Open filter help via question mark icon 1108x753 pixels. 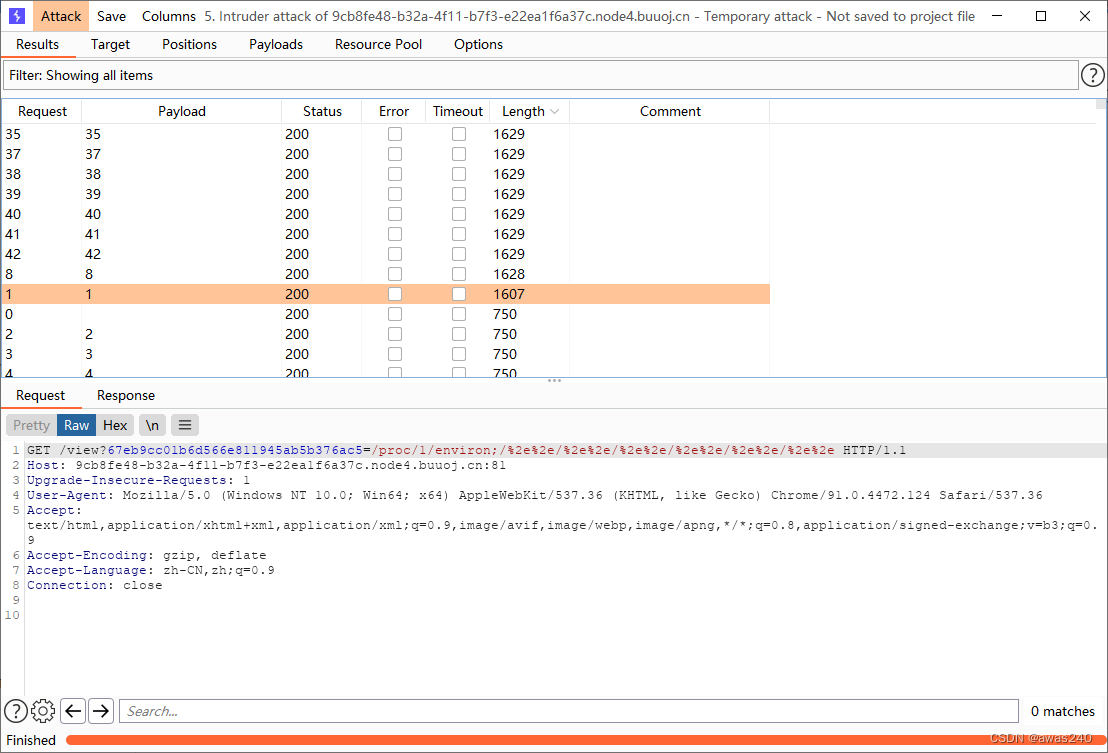(1092, 75)
